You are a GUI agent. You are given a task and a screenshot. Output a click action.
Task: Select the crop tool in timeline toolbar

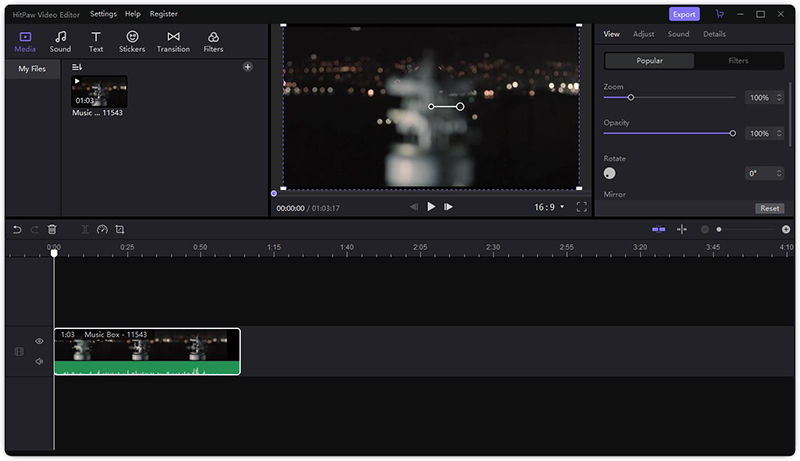point(120,229)
